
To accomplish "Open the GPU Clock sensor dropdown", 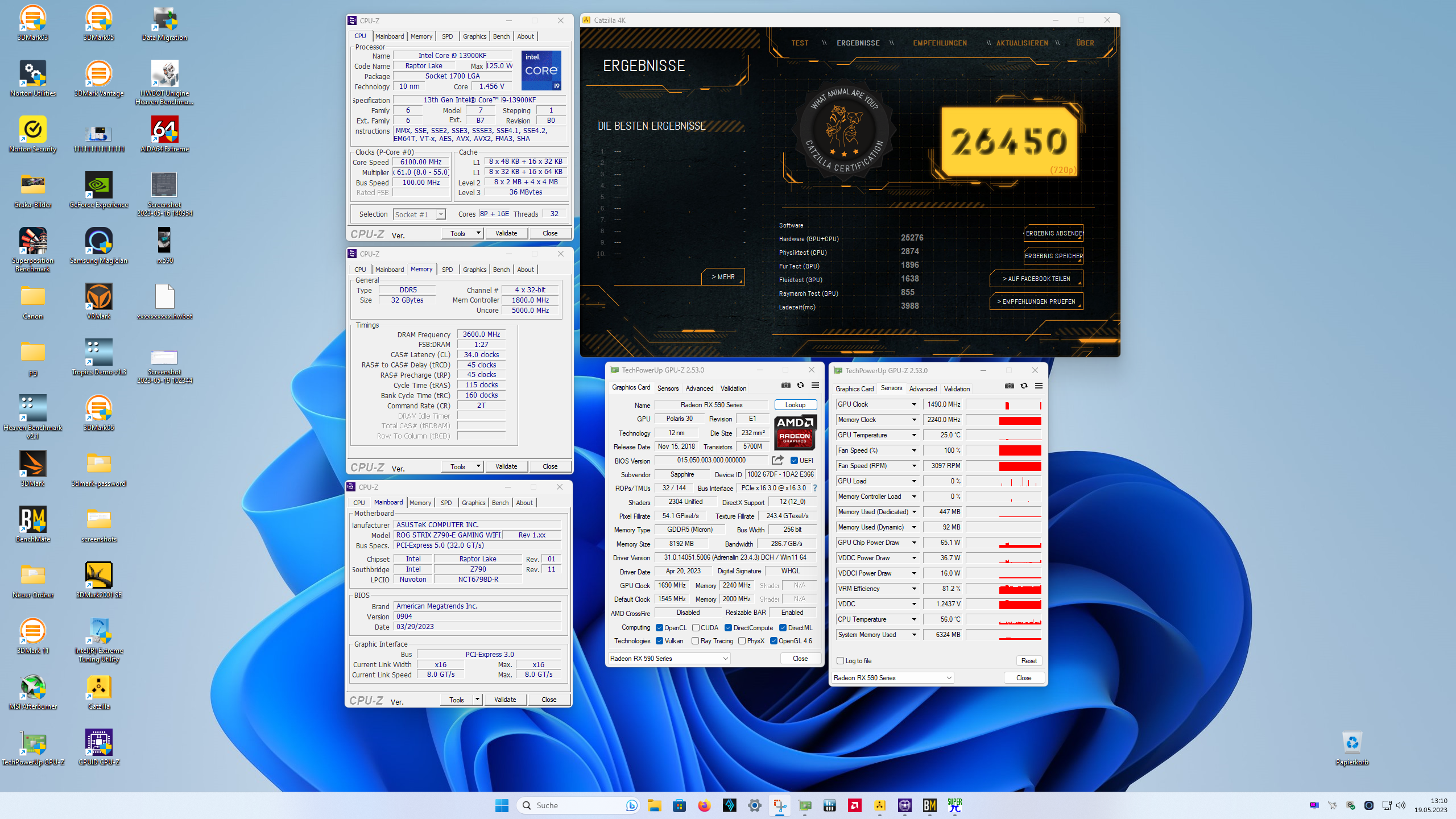I will click(x=914, y=404).
